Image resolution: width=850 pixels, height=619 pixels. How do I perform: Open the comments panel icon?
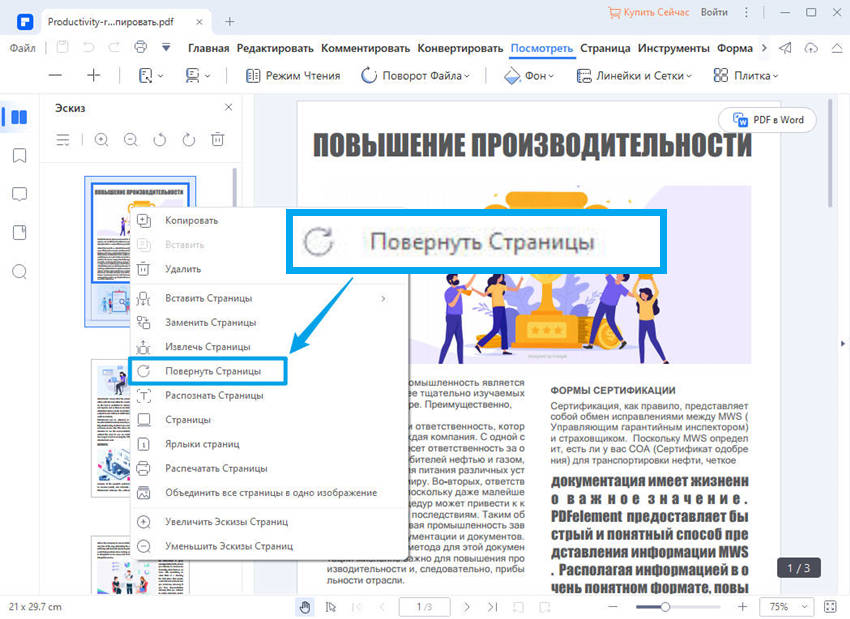click(19, 194)
